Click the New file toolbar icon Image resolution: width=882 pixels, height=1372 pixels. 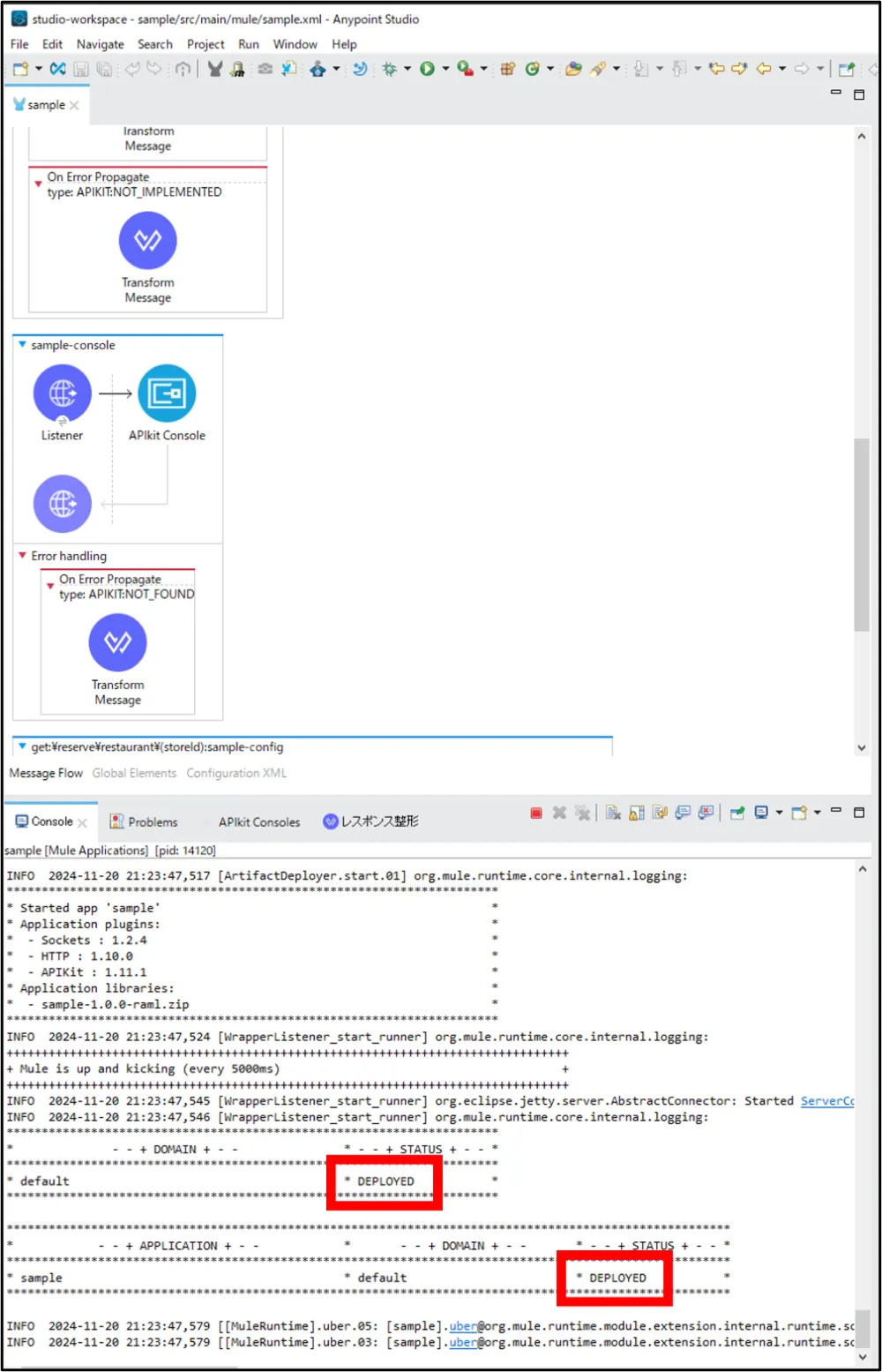coord(21,69)
